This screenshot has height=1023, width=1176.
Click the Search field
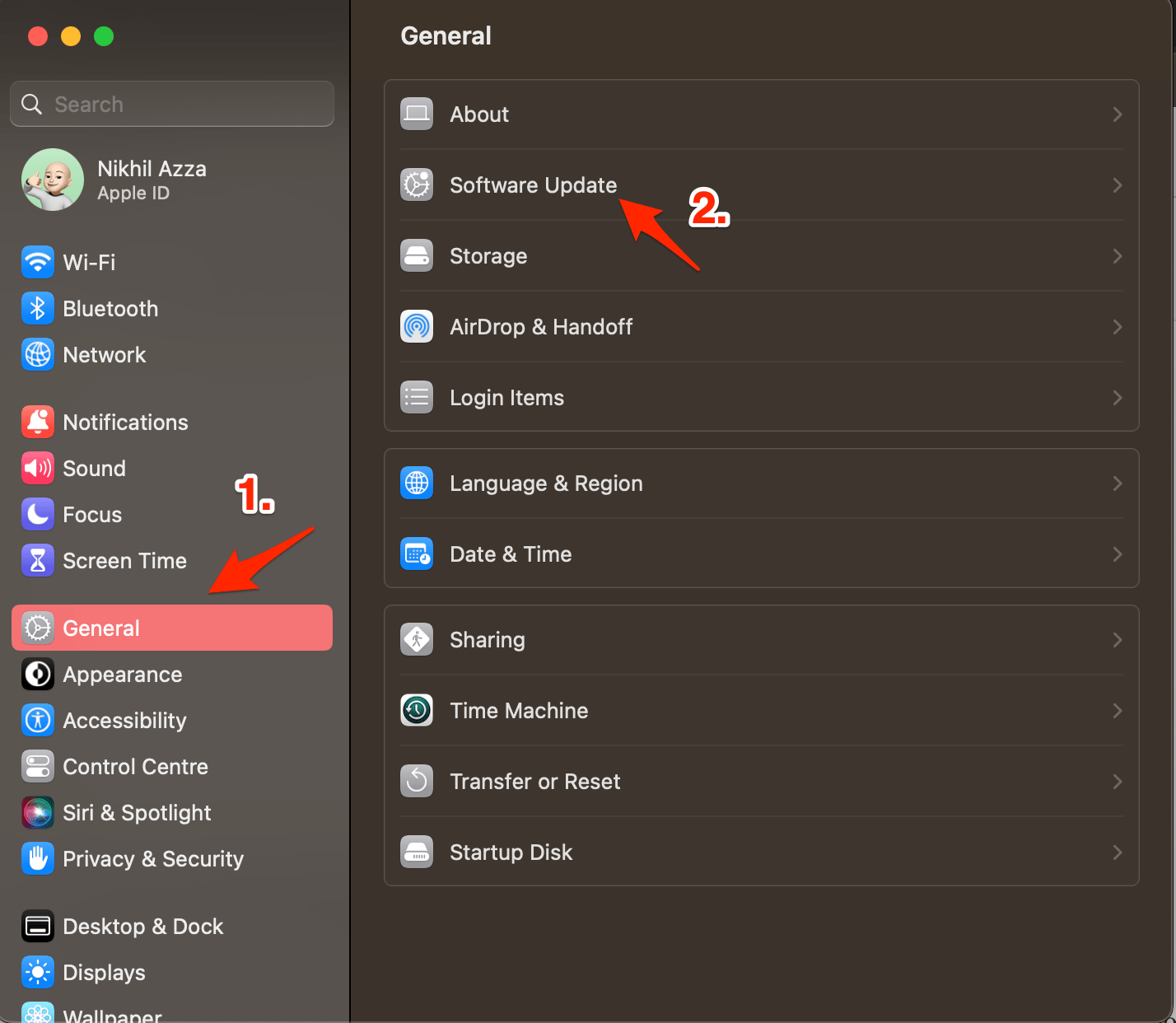point(172,104)
